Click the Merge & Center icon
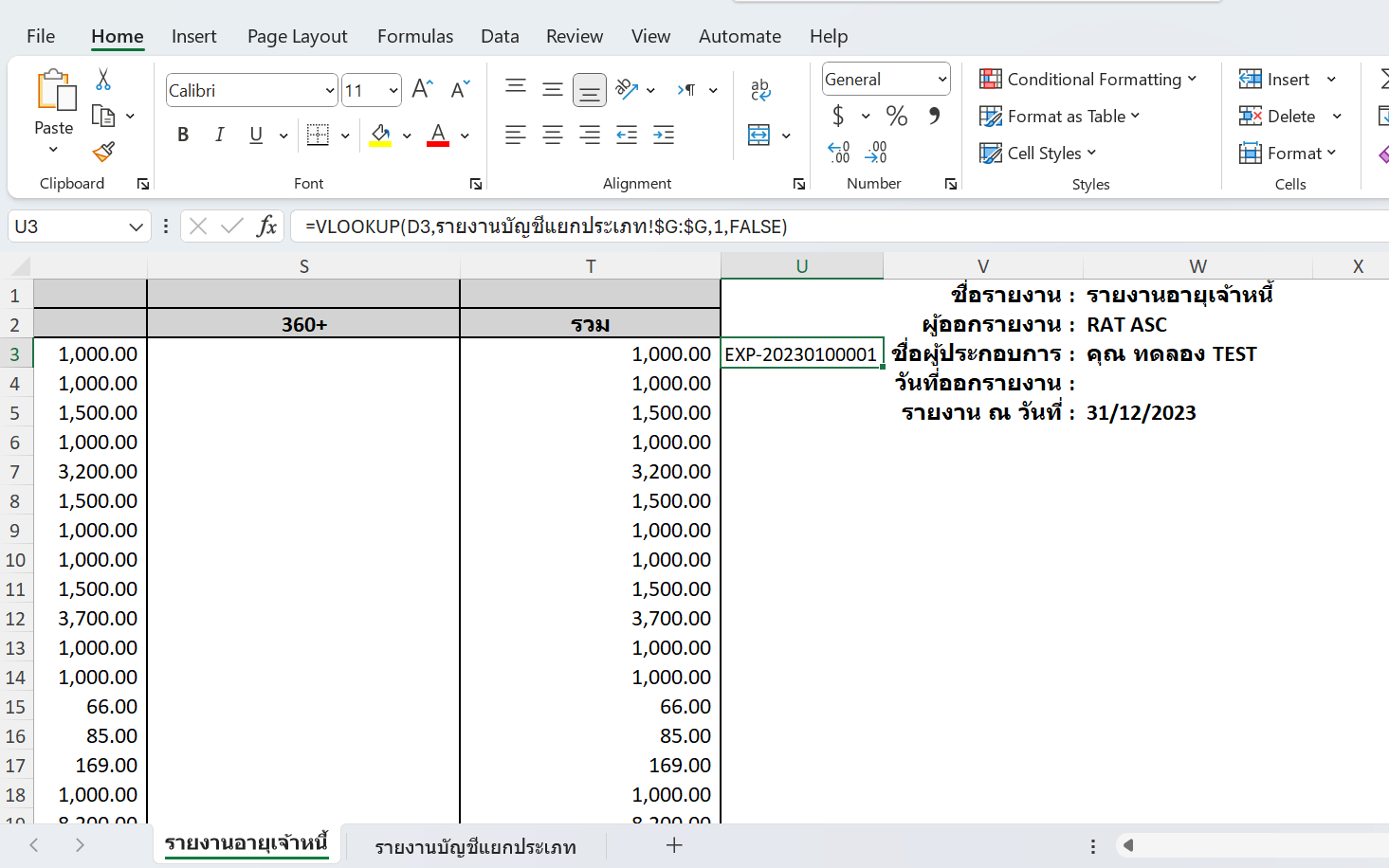The width and height of the screenshot is (1389, 868). [759, 135]
